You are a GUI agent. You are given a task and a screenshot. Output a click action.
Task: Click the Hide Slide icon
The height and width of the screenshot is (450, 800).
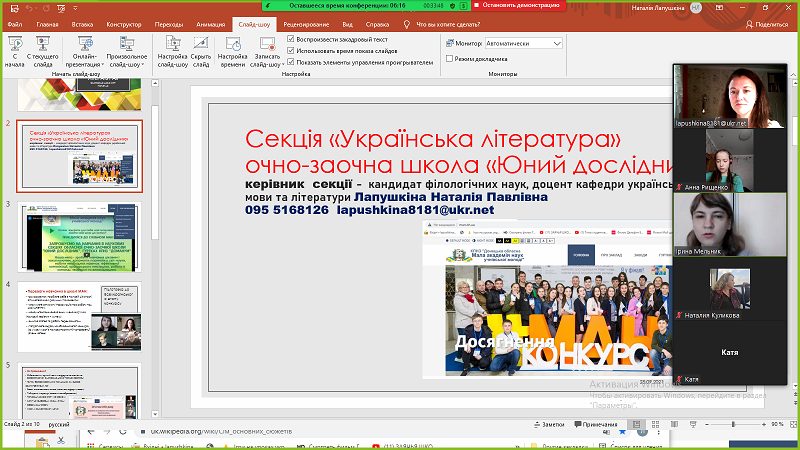[x=201, y=44]
